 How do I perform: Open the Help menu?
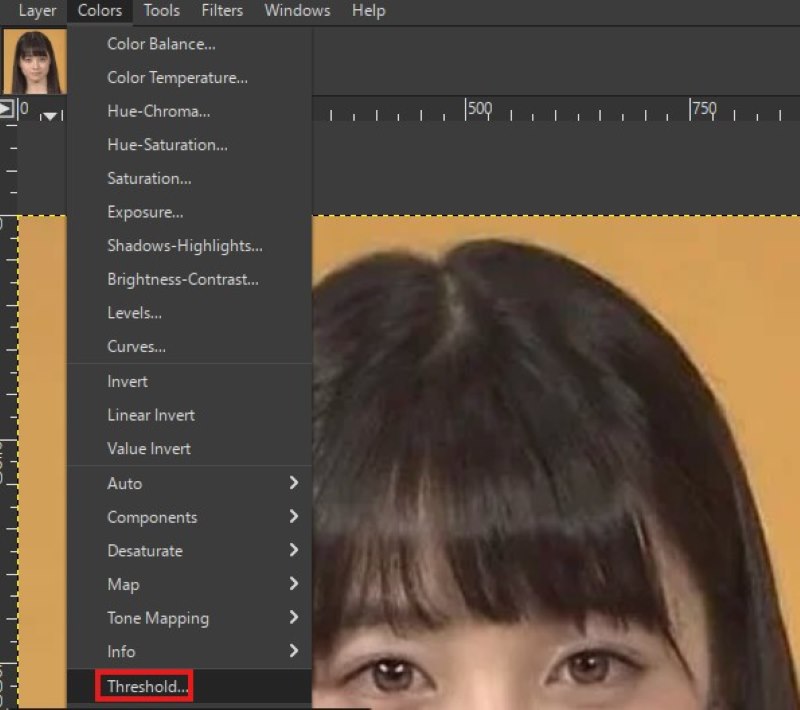(x=368, y=11)
